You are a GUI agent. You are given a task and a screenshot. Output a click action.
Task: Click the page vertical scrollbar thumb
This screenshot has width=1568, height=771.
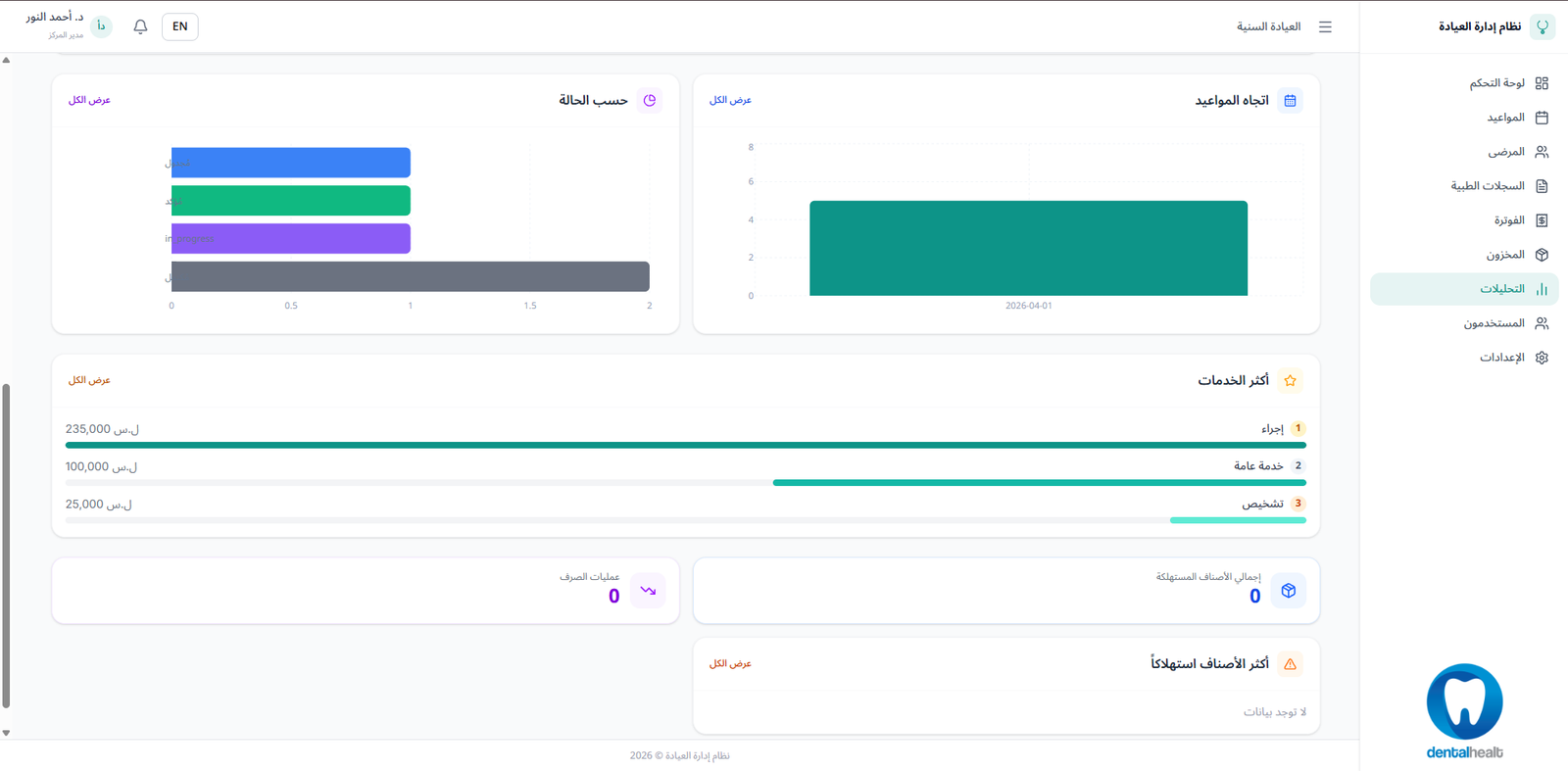[6, 545]
